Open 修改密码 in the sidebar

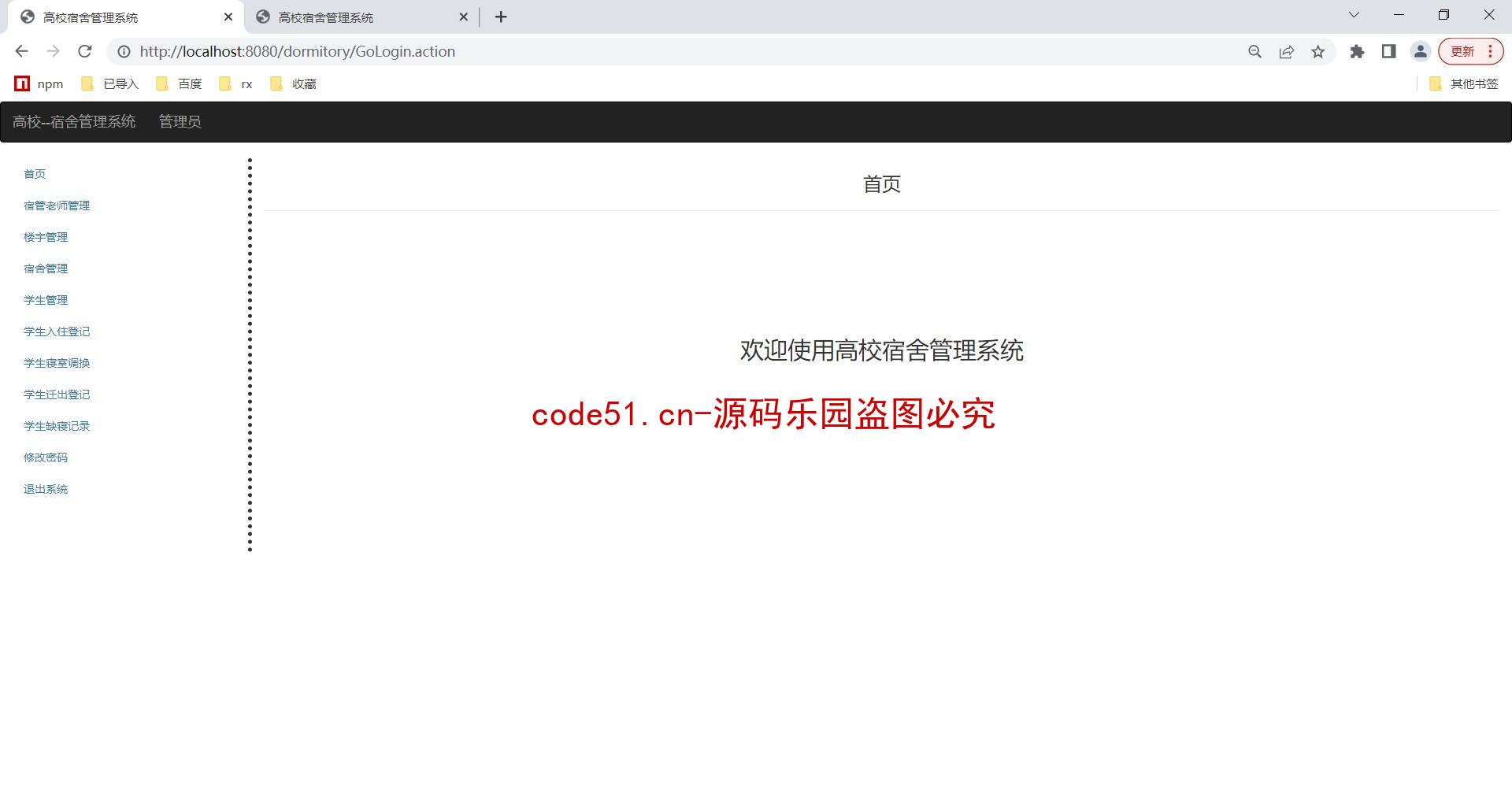click(46, 457)
